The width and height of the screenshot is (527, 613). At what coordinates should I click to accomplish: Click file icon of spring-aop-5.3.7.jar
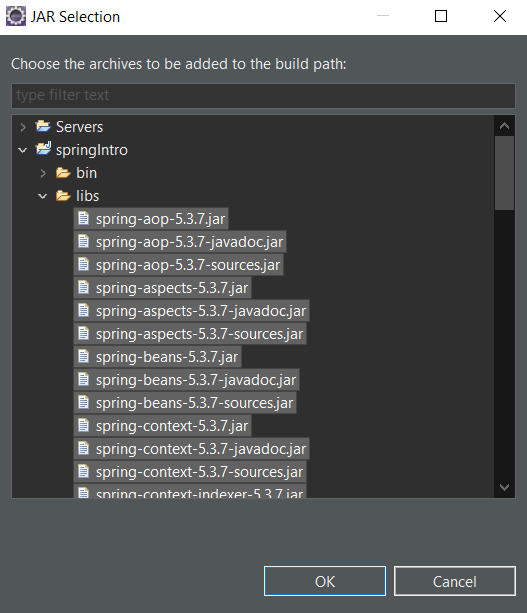tap(83, 218)
